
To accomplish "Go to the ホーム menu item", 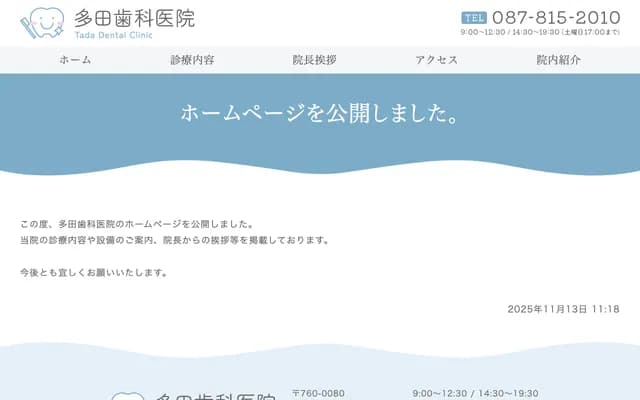I will coord(75,60).
